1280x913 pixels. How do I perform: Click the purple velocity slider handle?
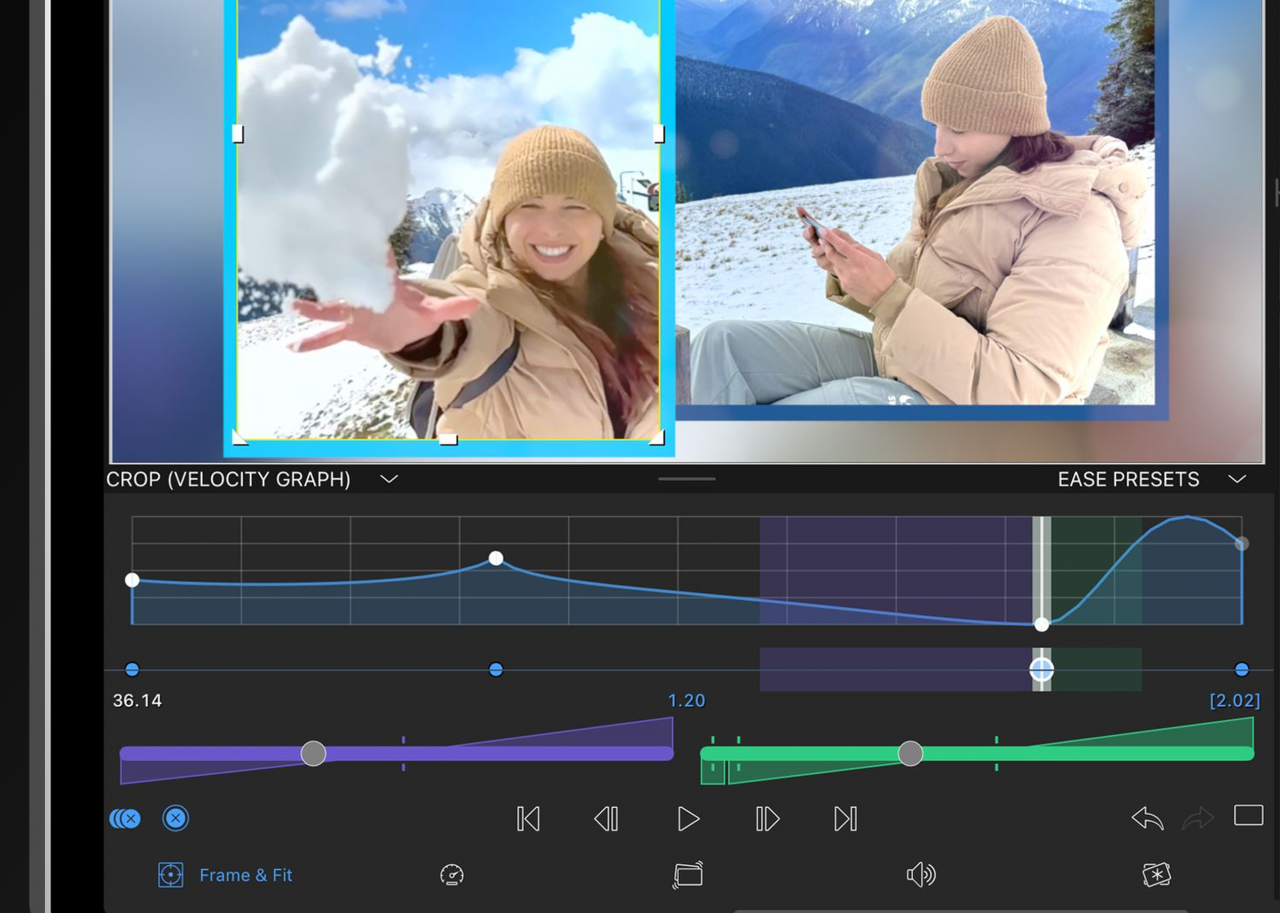tap(313, 754)
